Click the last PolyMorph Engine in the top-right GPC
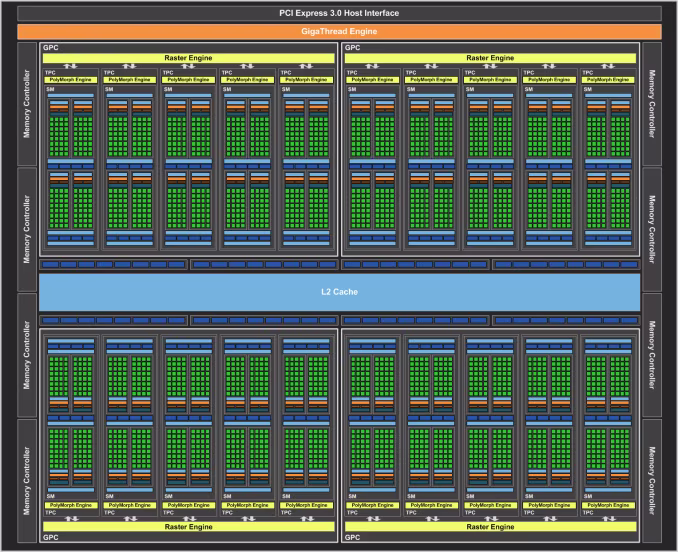The width and height of the screenshot is (678, 552). 608,80
